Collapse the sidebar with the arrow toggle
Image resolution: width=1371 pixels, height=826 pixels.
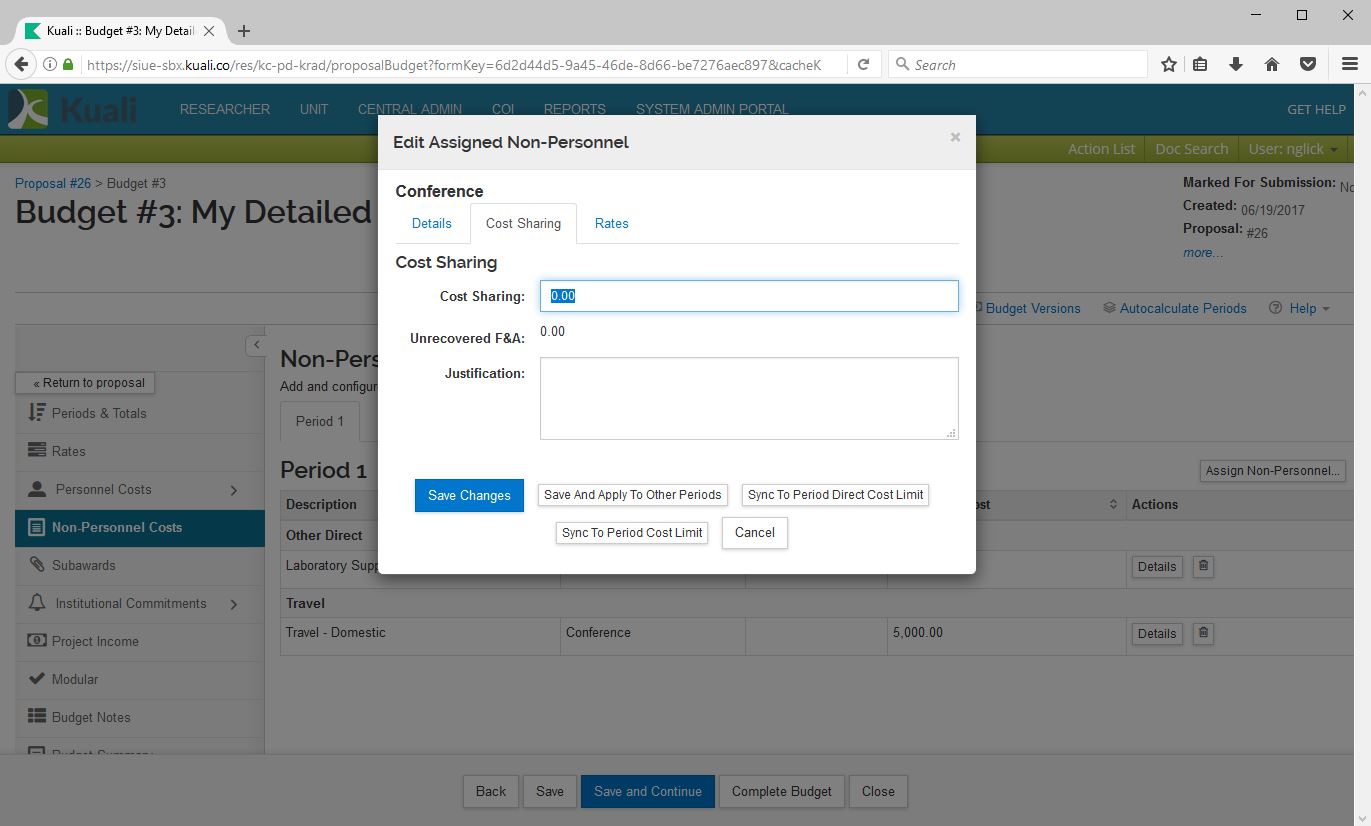click(x=256, y=345)
